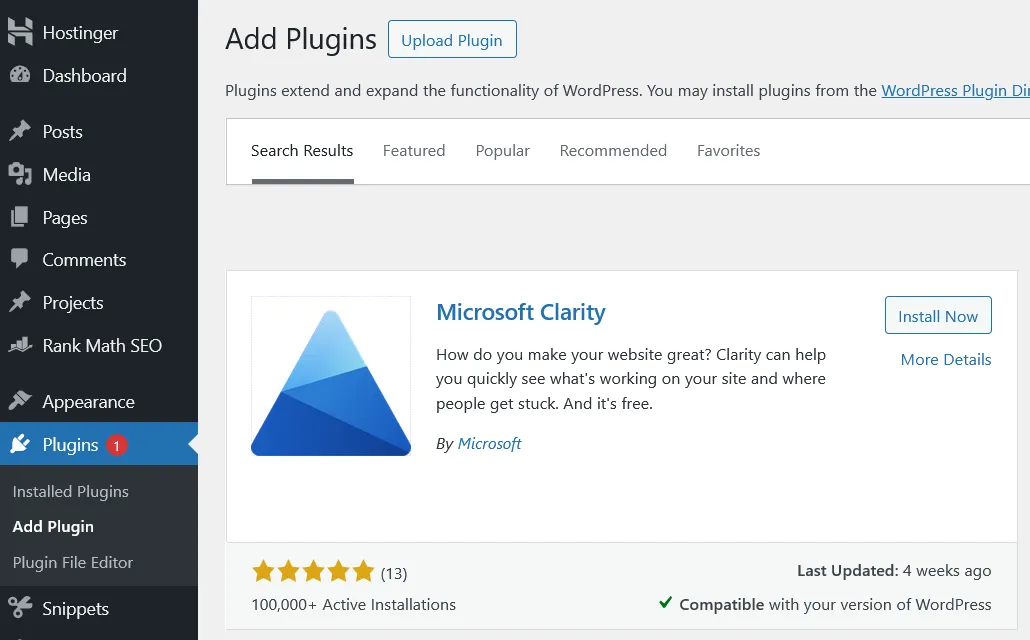Open More Details for Microsoft Clarity
Viewport: 1030px width, 640px height.
945,359
